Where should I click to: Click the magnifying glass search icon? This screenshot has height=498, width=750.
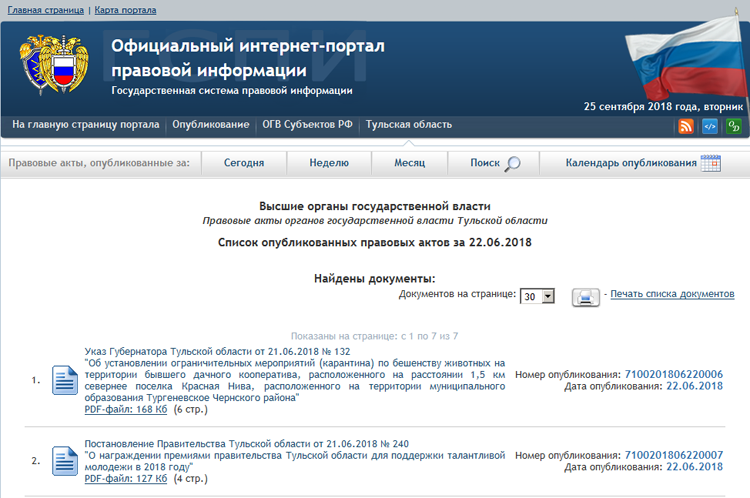click(x=512, y=163)
